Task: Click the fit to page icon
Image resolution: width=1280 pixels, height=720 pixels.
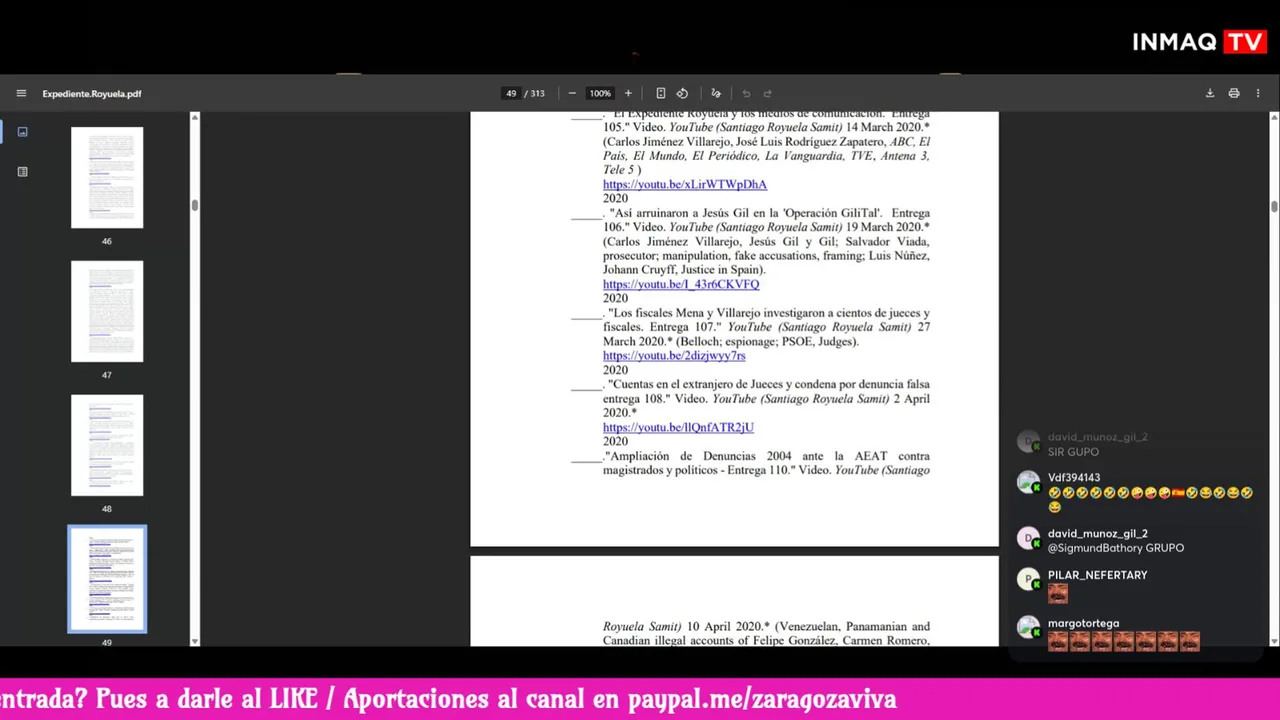Action: (660, 93)
